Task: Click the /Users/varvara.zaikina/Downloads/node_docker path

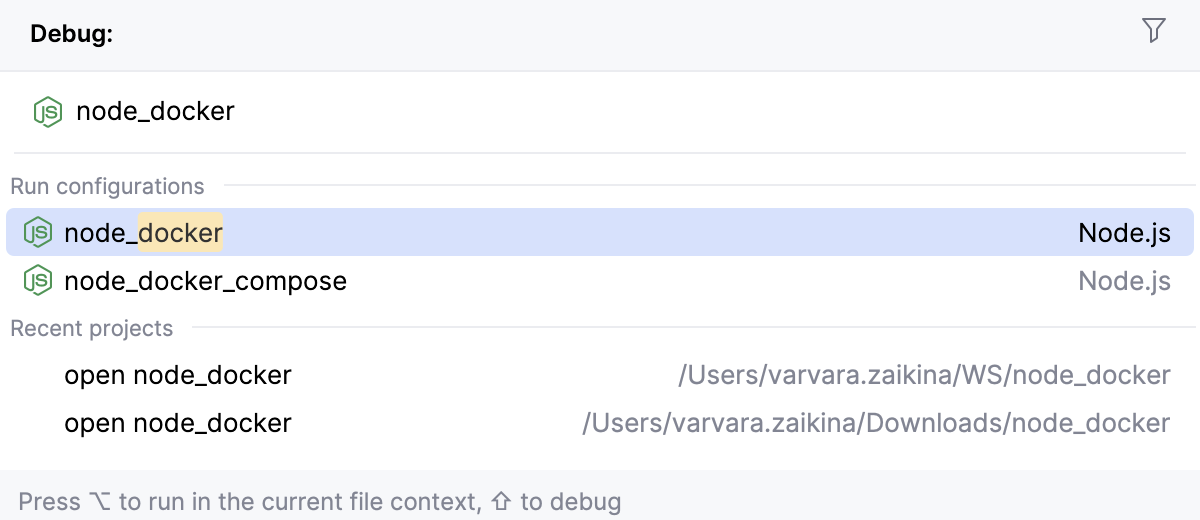Action: (875, 423)
